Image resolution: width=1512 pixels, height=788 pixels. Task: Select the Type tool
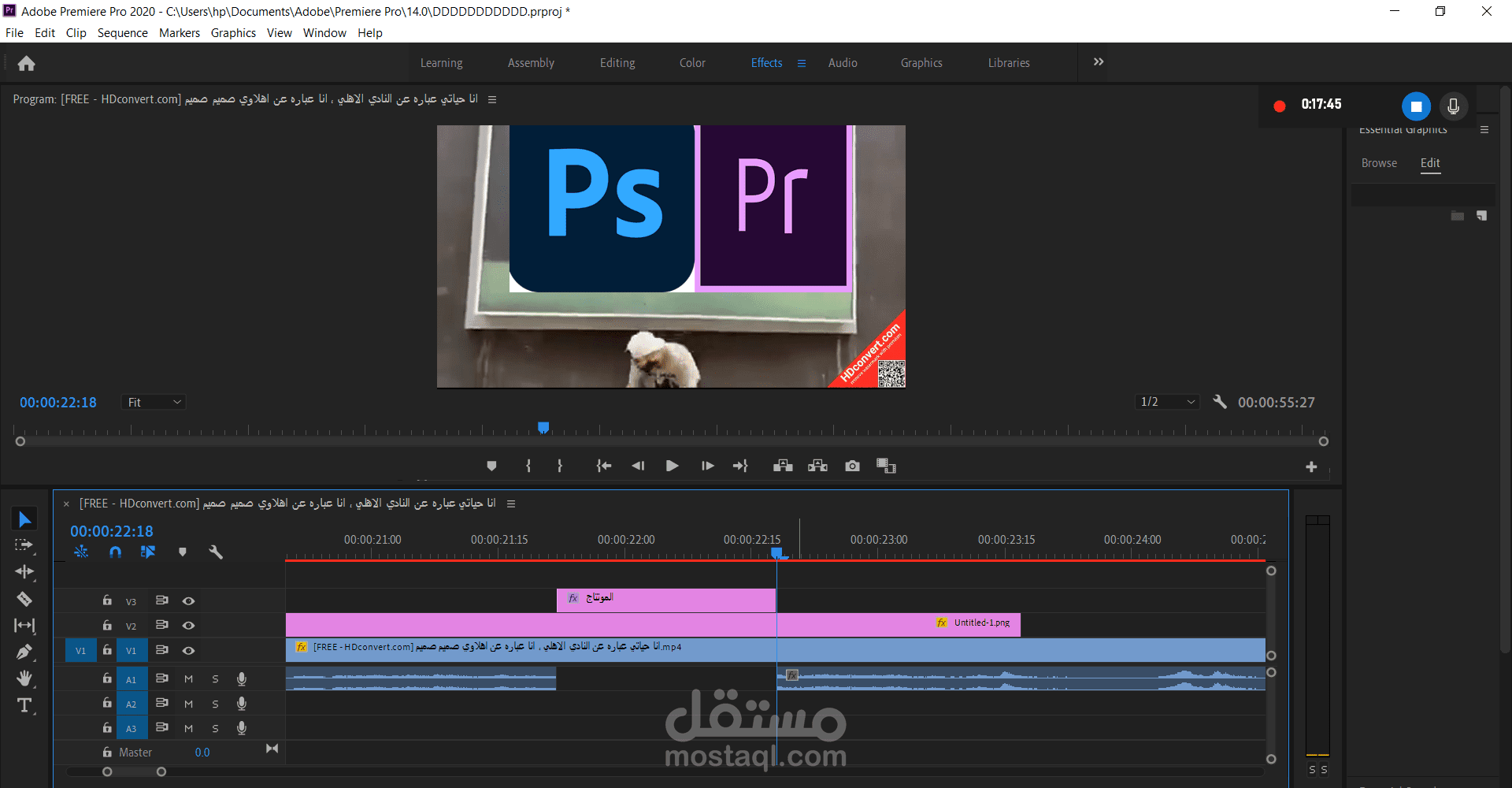[24, 705]
